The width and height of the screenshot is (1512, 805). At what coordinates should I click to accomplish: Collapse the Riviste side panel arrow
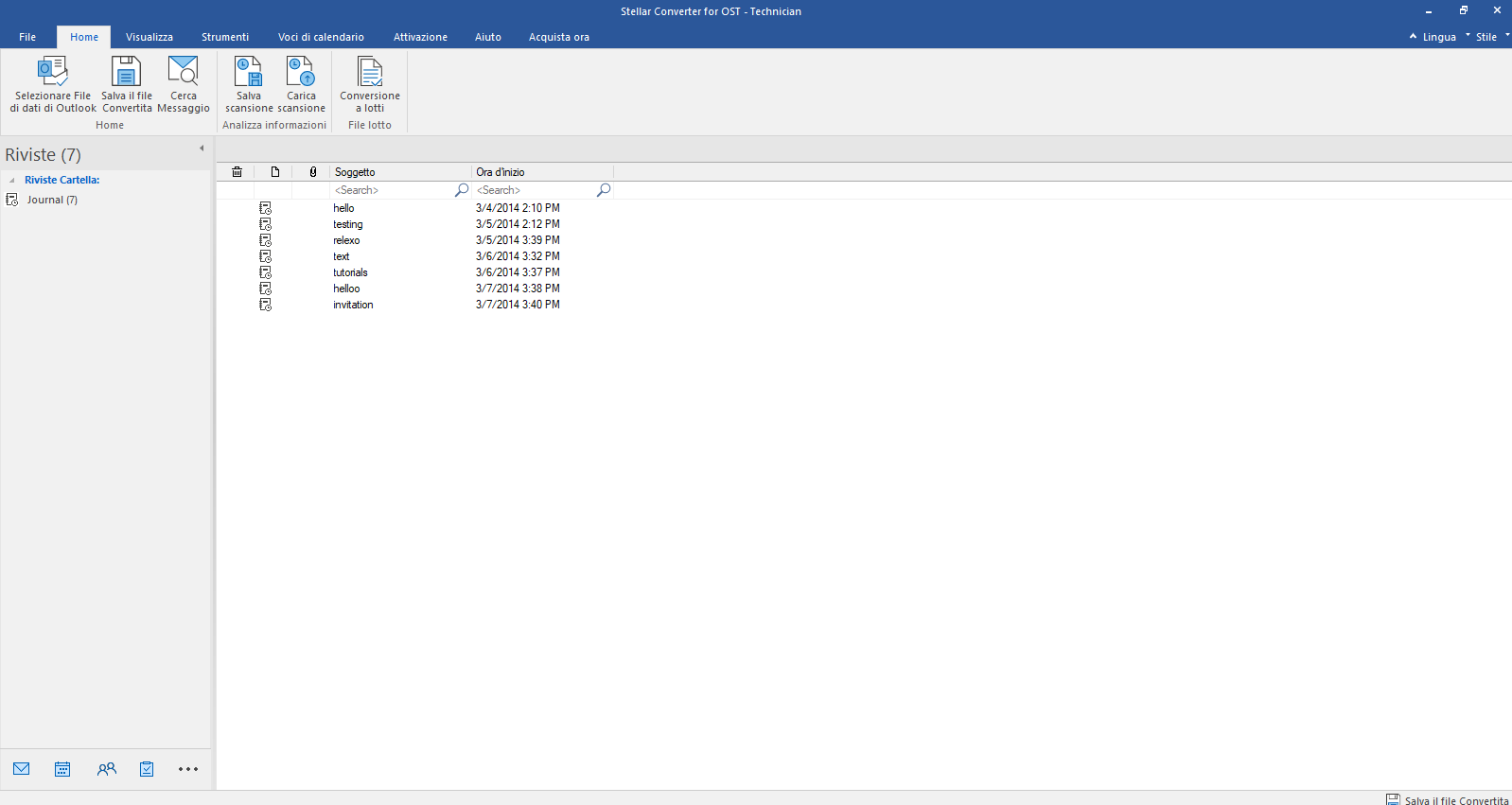click(x=202, y=149)
